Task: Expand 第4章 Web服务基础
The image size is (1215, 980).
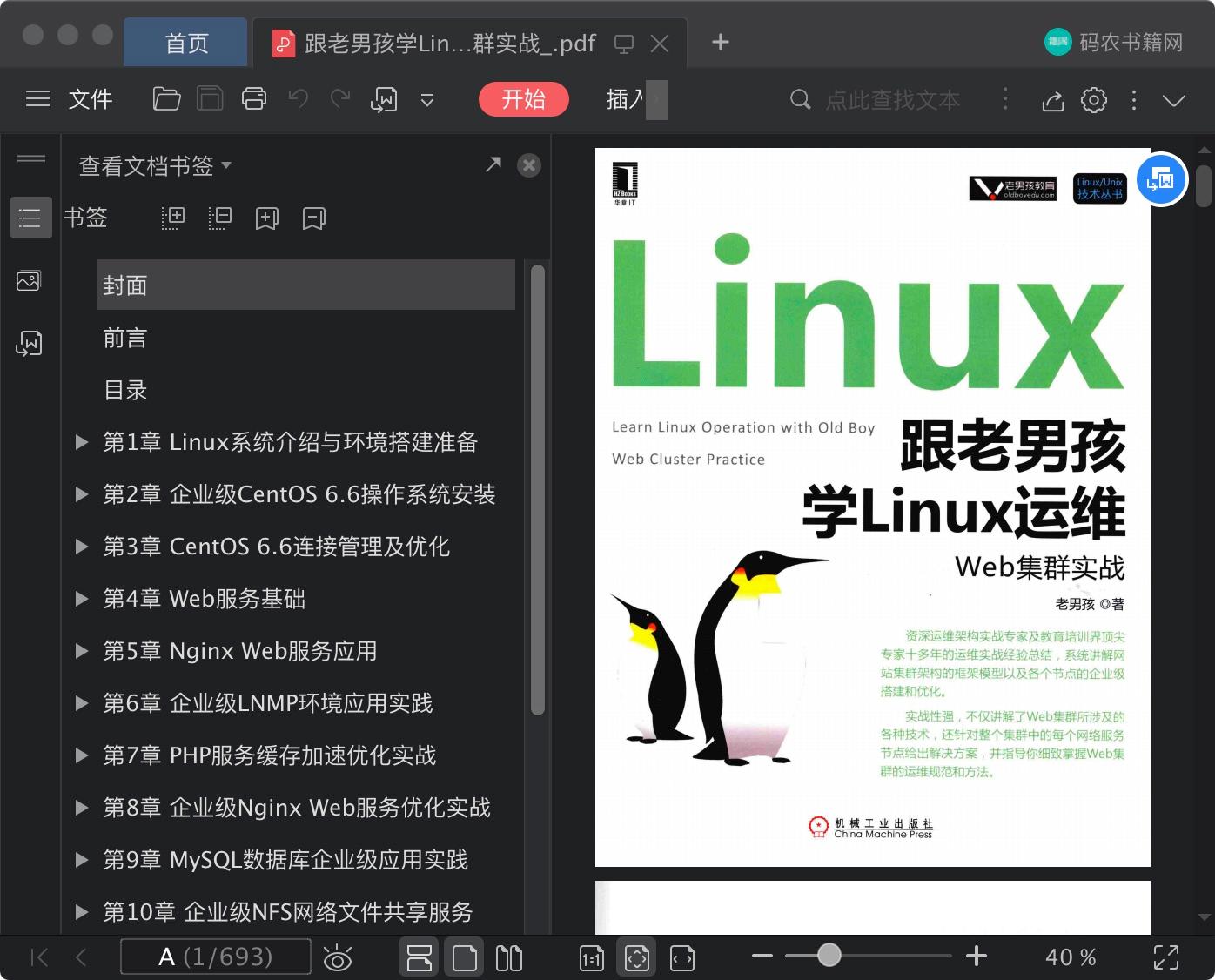Action: pos(82,599)
